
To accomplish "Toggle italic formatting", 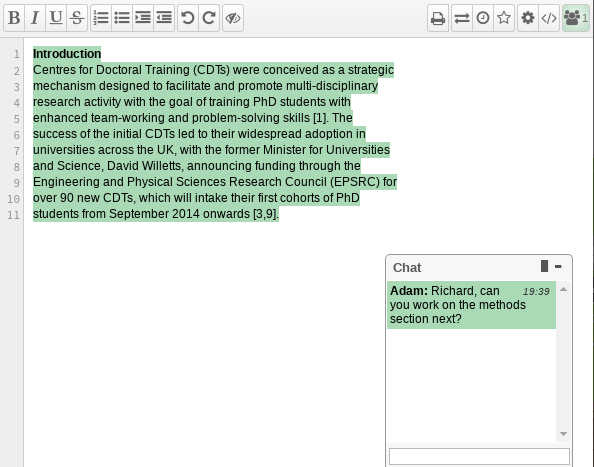I will (x=35, y=18).
